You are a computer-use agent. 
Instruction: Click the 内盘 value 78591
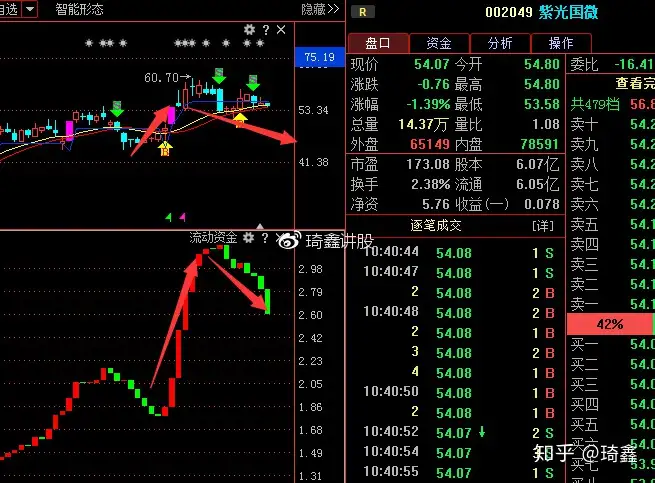pyautogui.click(x=540, y=144)
